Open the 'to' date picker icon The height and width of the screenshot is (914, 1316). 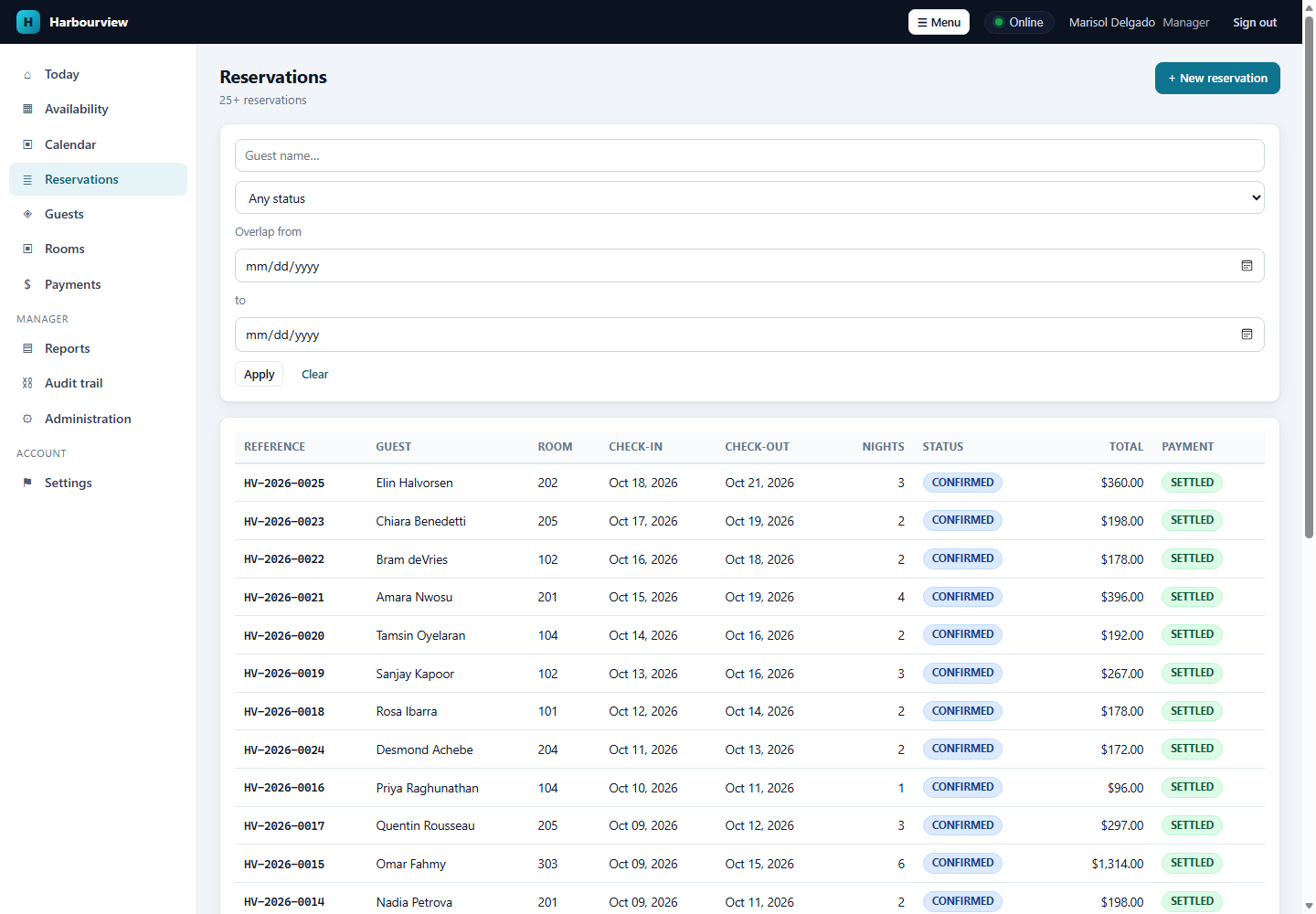point(1247,335)
